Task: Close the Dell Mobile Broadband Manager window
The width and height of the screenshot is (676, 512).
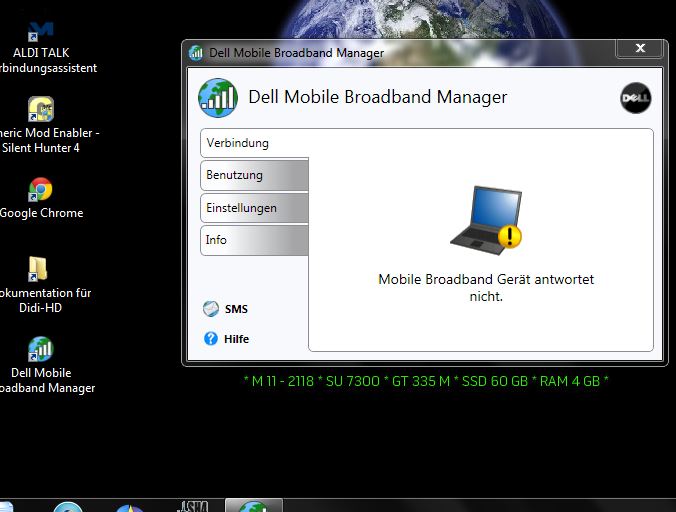Action: coord(640,48)
